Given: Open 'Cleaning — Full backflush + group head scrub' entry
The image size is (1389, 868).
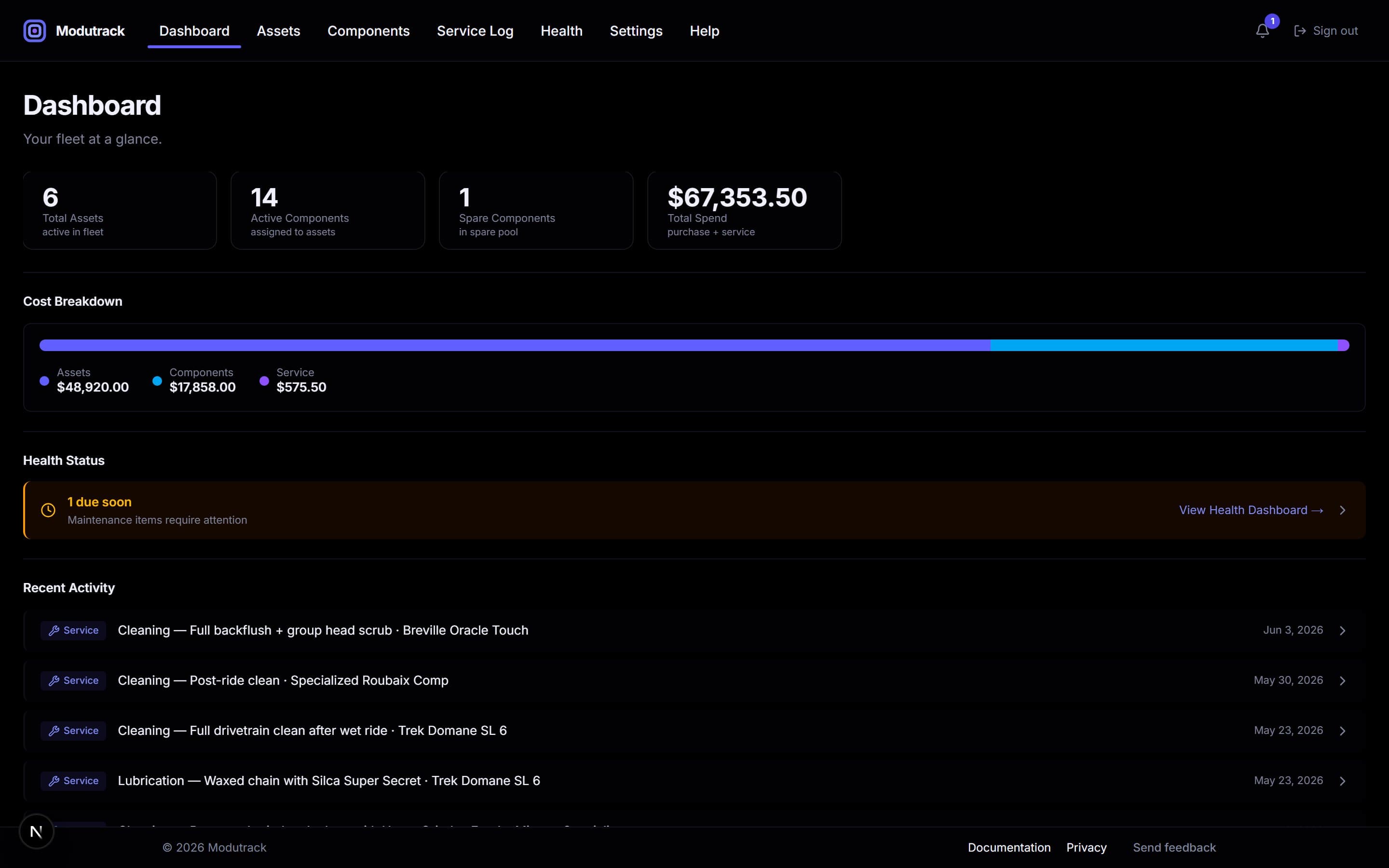Looking at the screenshot, I should click(x=694, y=630).
